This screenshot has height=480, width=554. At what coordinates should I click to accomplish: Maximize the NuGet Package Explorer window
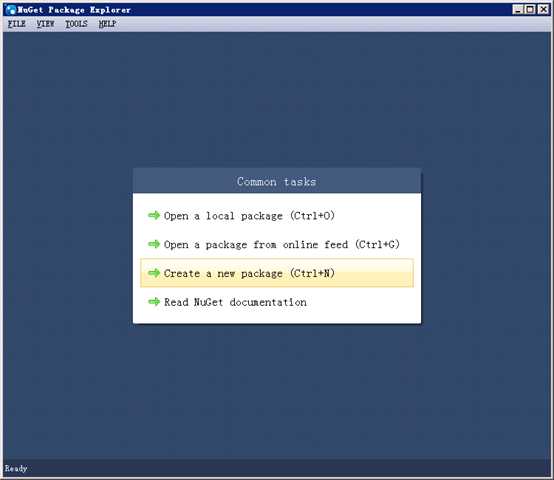pyautogui.click(x=530, y=10)
